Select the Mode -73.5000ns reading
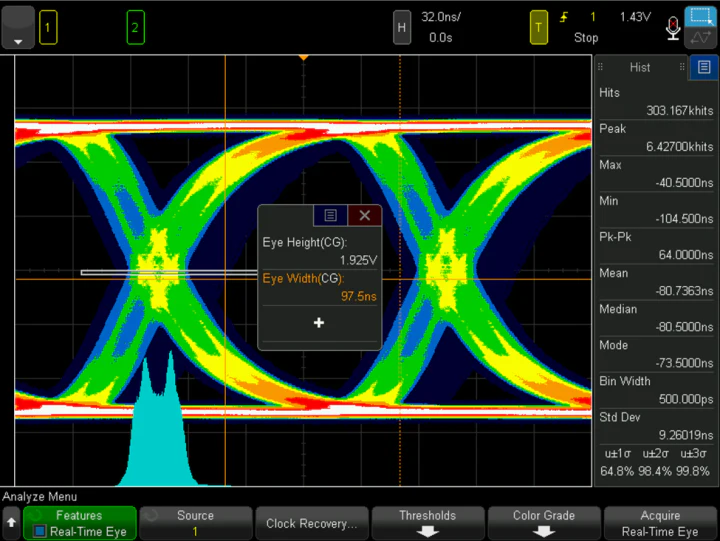 coord(656,354)
